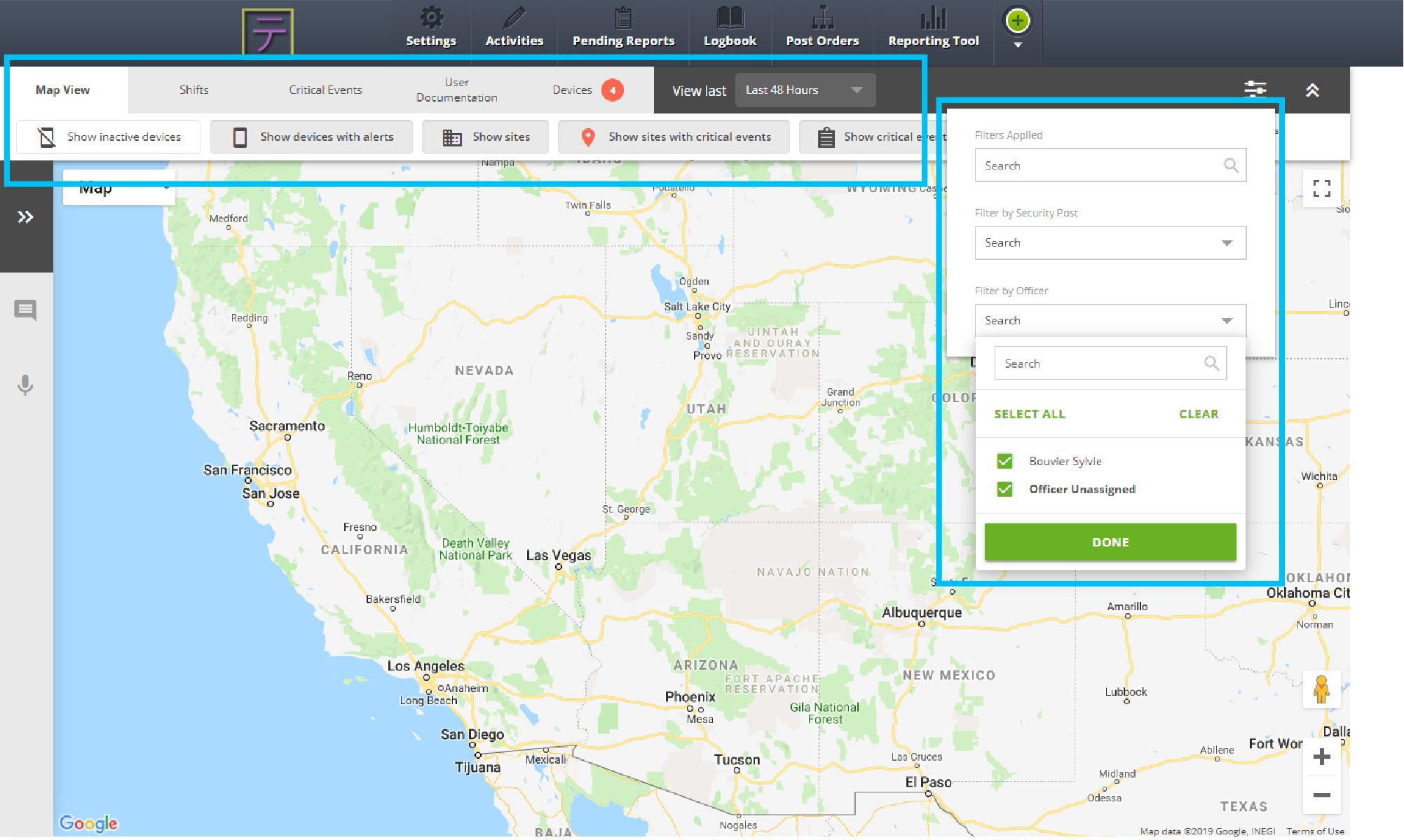The width and height of the screenshot is (1404, 840).
Task: Click Filters Applied search field
Action: coord(1110,165)
